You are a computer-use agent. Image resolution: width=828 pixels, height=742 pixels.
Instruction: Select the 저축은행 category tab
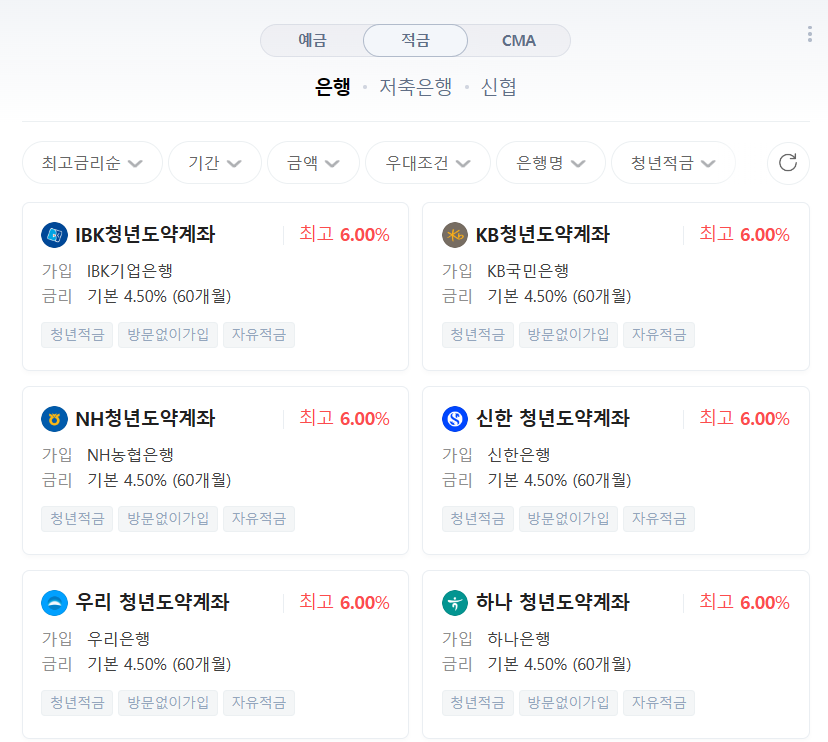pos(417,87)
